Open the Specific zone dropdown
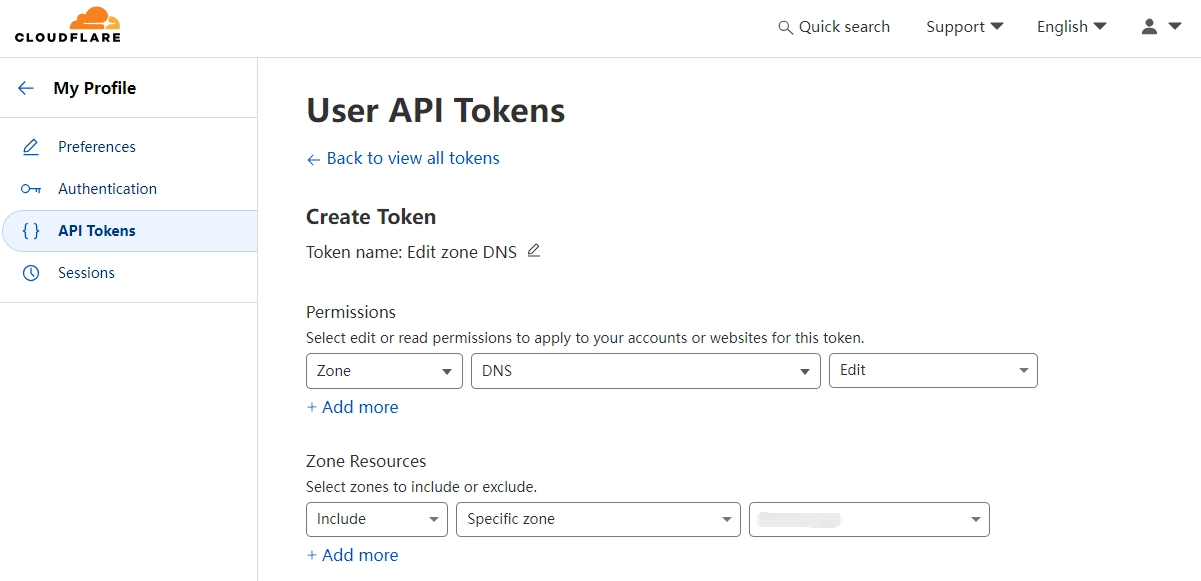The width and height of the screenshot is (1201, 581). tap(598, 519)
